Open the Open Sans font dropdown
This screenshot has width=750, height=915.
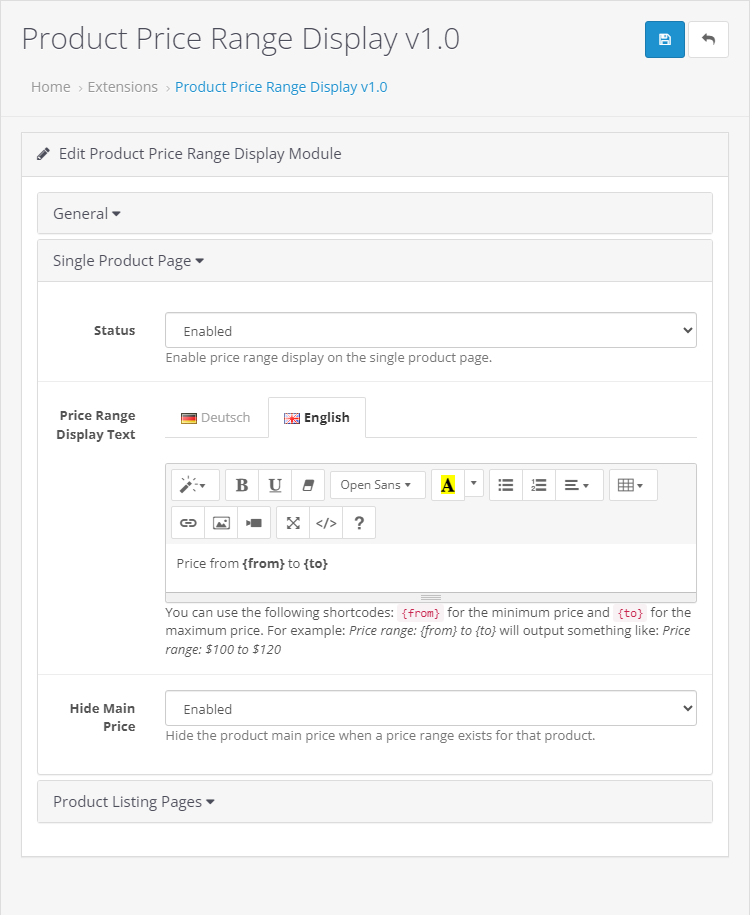(x=377, y=485)
